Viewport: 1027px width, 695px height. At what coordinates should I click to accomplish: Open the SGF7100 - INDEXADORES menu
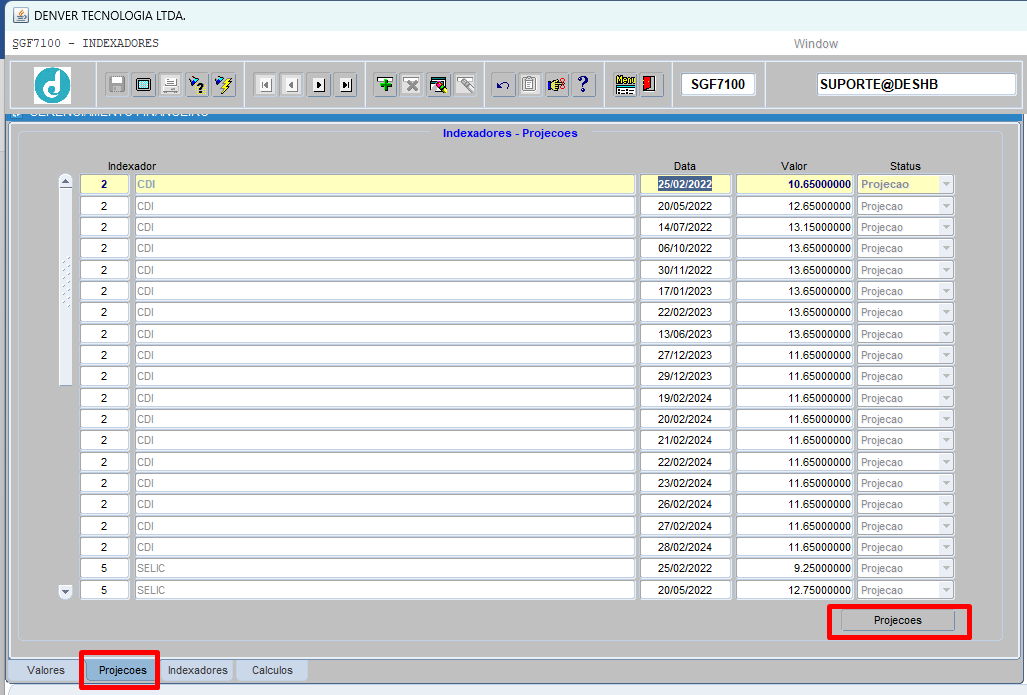(85, 43)
